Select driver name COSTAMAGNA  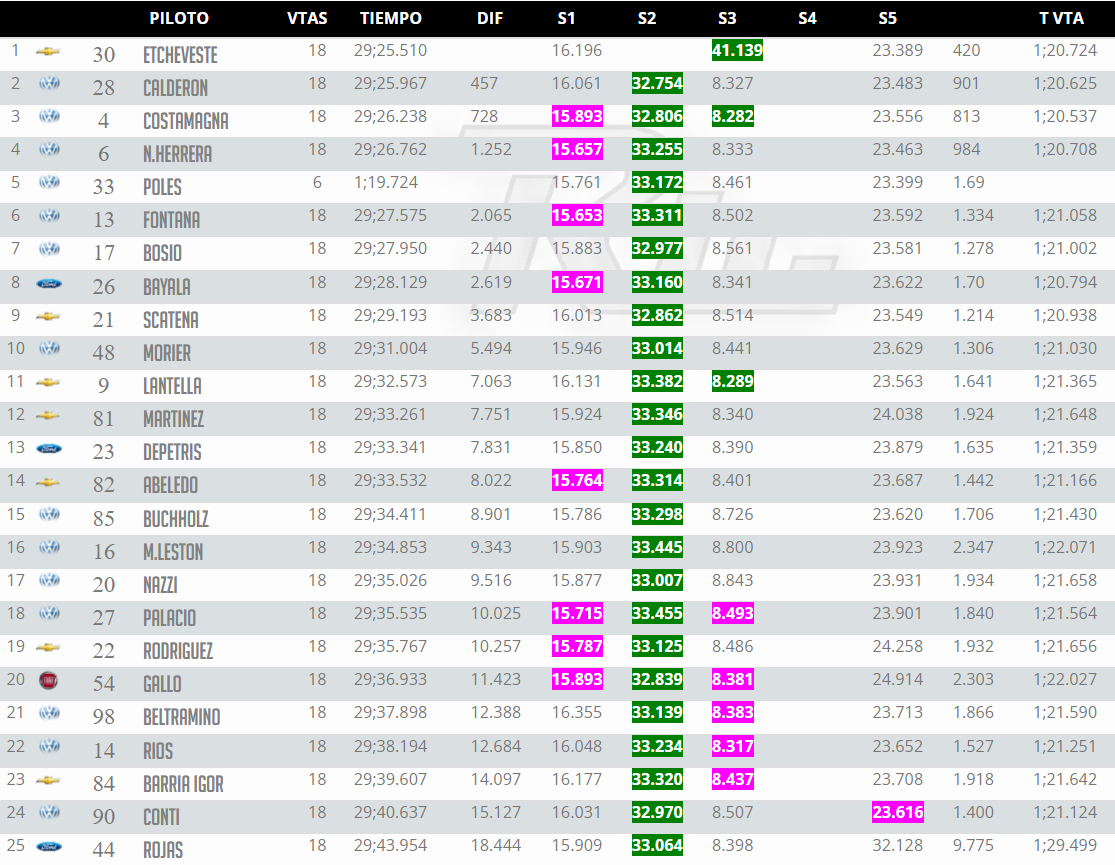coord(186,121)
